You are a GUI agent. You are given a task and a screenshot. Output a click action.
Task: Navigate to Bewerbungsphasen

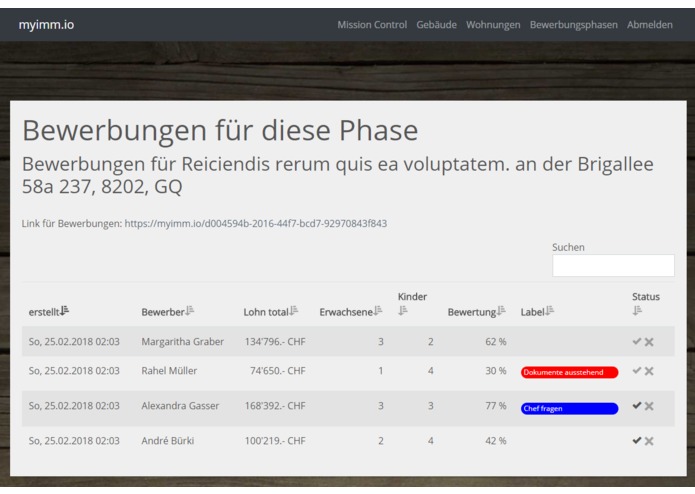(574, 25)
